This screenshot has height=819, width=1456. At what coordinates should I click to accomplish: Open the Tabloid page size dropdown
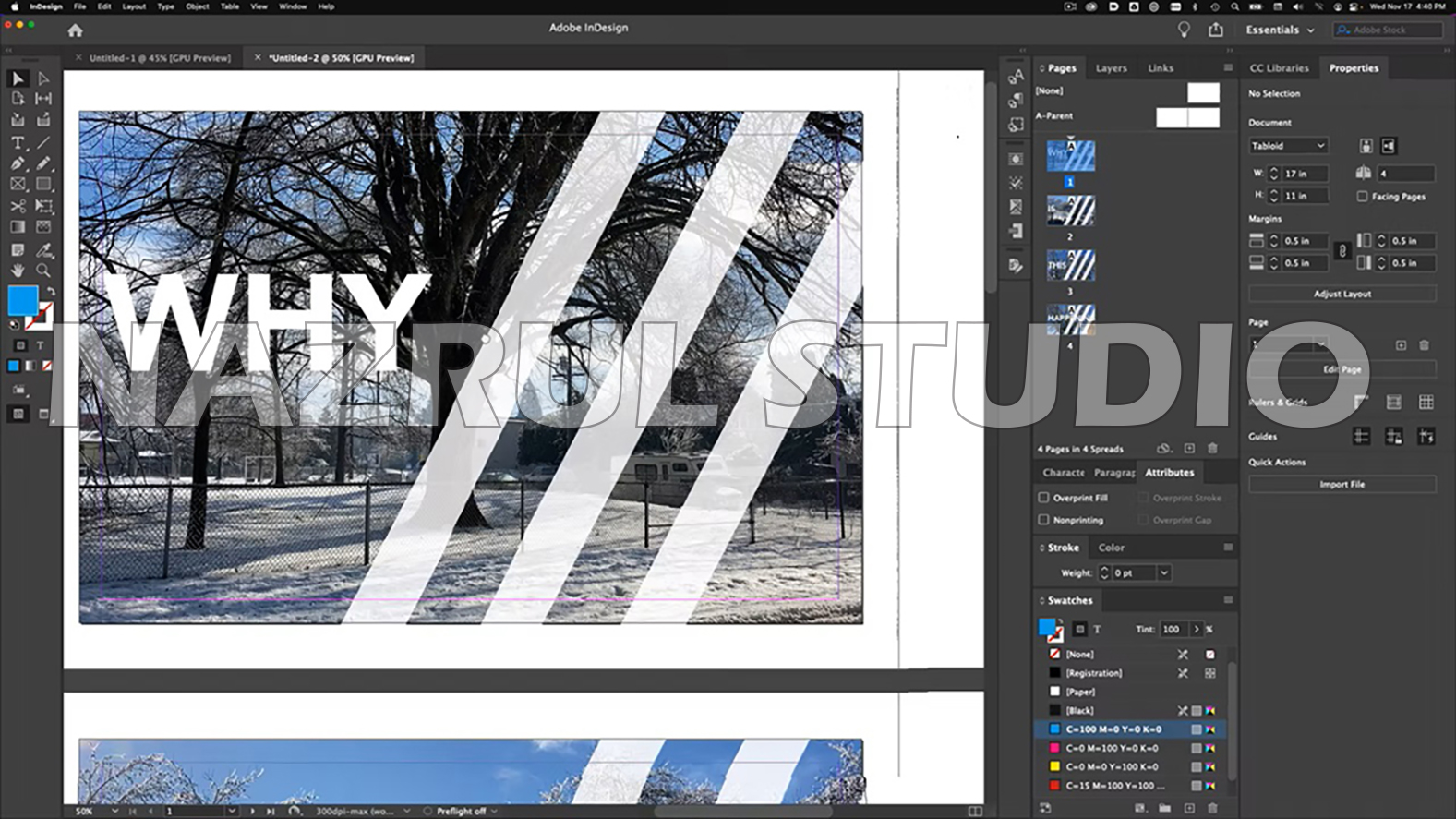[x=1288, y=146]
